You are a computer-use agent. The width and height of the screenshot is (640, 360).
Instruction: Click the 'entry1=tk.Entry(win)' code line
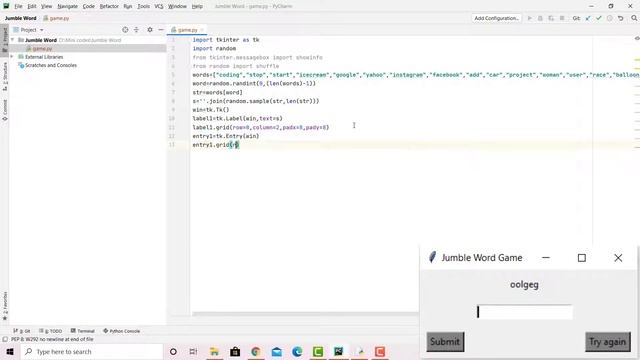coord(226,136)
